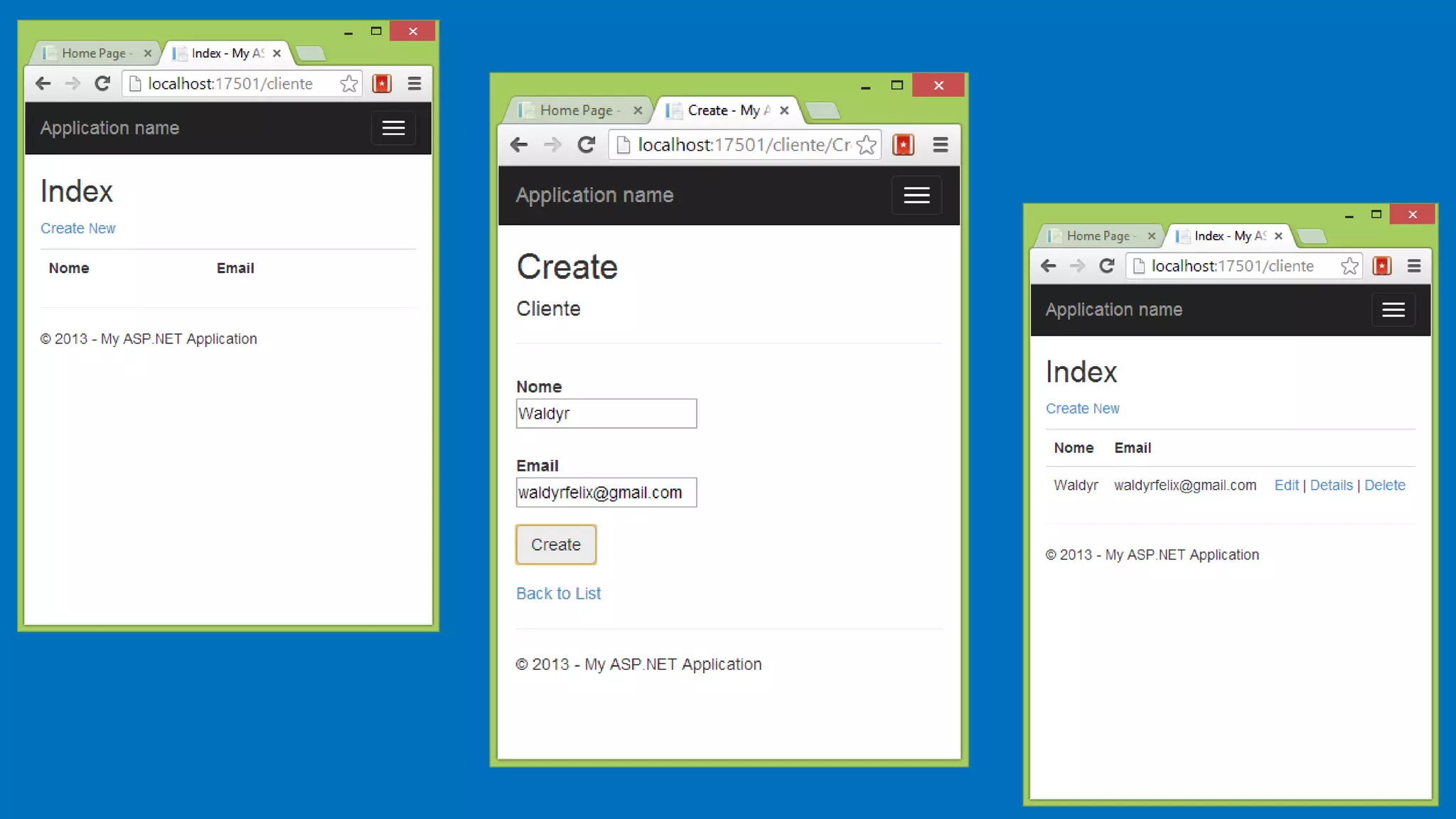This screenshot has width=1456, height=819.
Task: Focus the Email input field
Action: click(x=606, y=492)
